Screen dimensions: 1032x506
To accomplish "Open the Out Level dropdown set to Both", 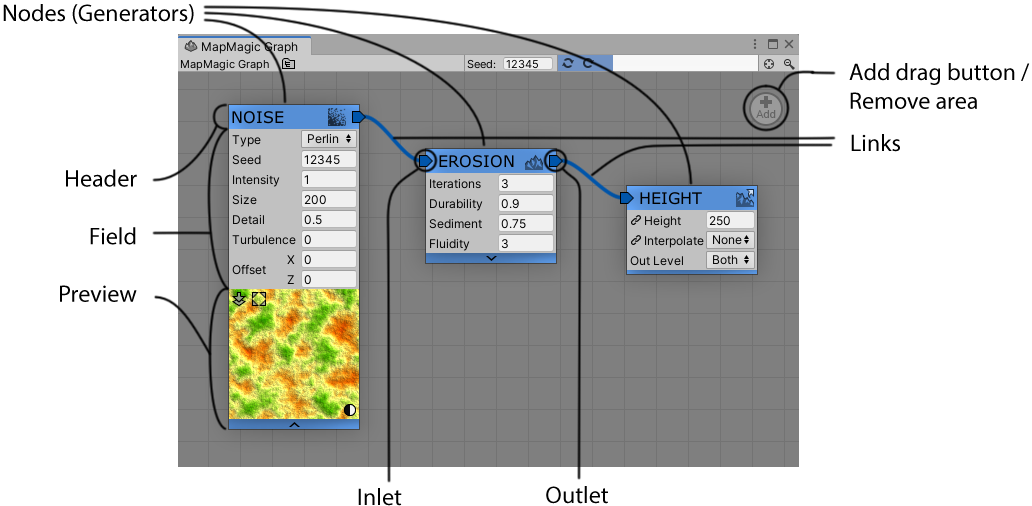I will 730,261.
